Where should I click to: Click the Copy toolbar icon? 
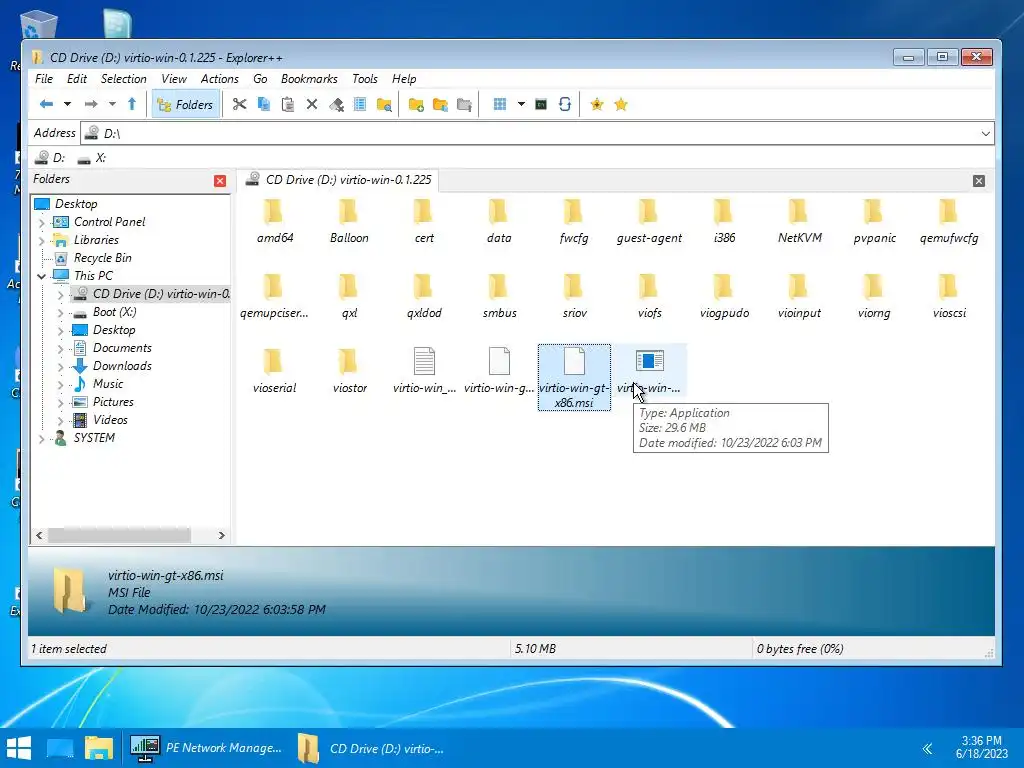pos(264,104)
